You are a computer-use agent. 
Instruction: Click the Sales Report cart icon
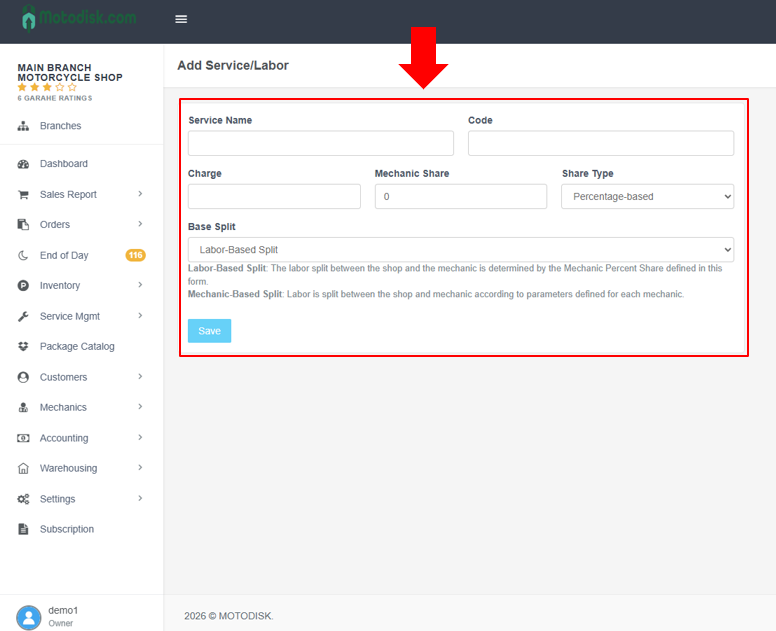pyautogui.click(x=23, y=195)
